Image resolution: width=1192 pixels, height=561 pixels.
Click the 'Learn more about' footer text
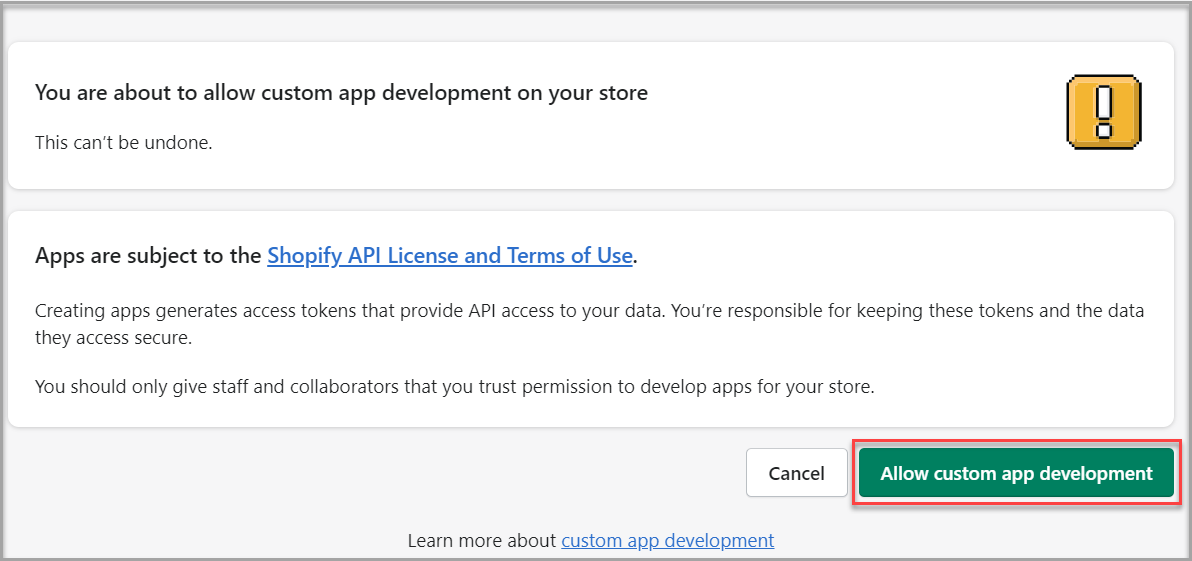click(481, 540)
